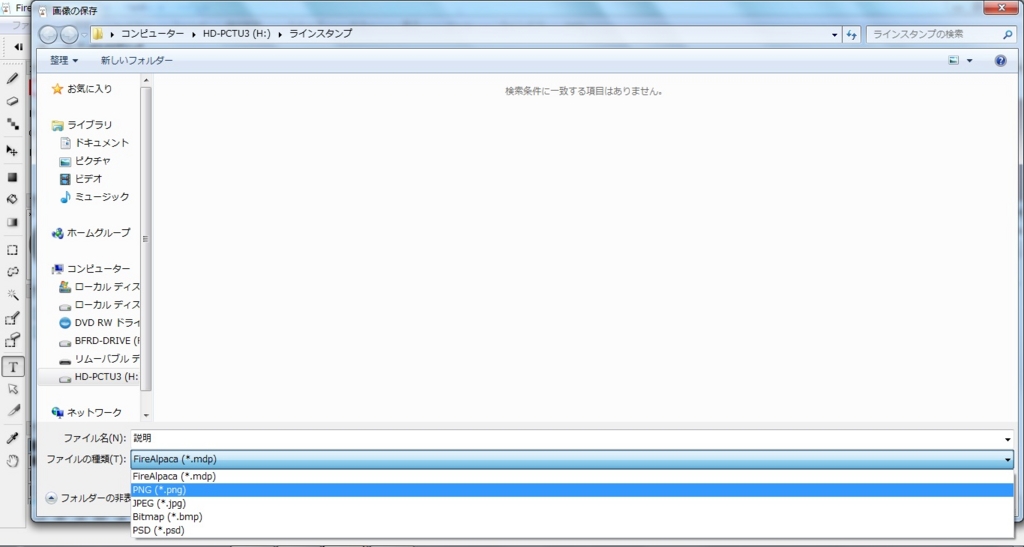
Task: Select the Brush tool in FireAlpaca toolbar
Action: click(12, 78)
